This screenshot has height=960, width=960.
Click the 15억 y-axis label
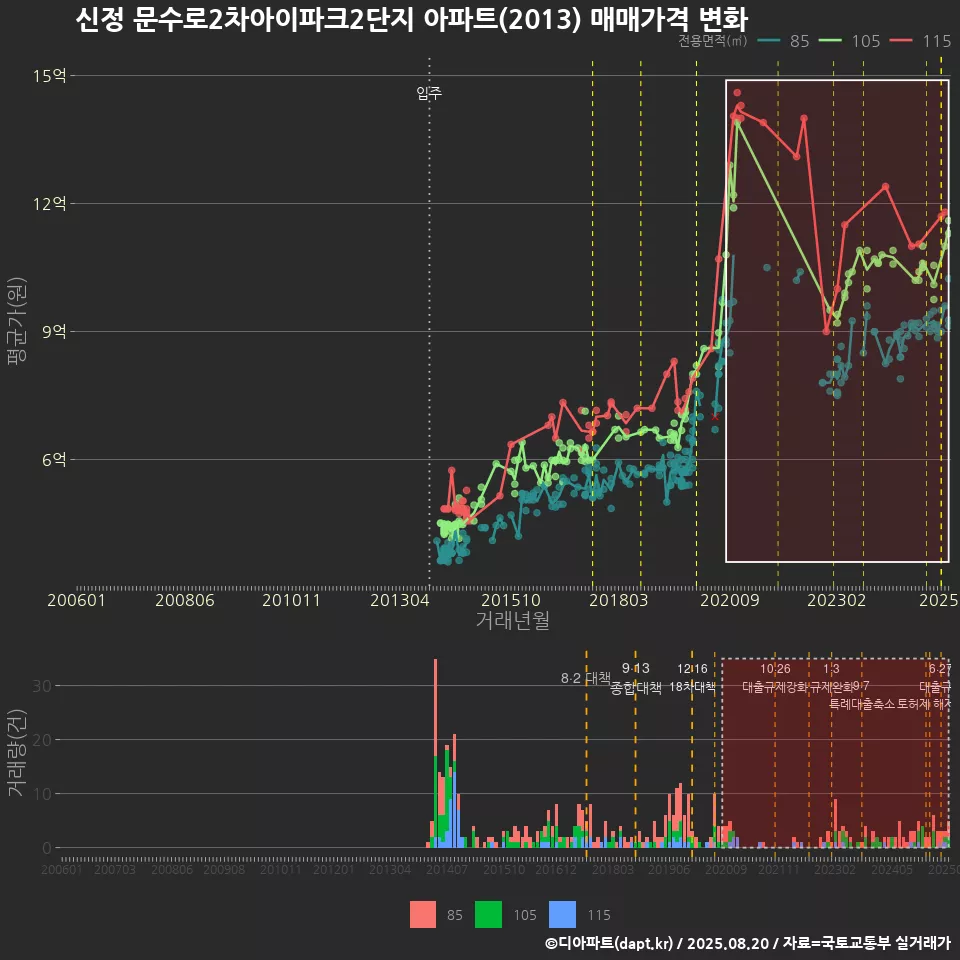(50, 76)
